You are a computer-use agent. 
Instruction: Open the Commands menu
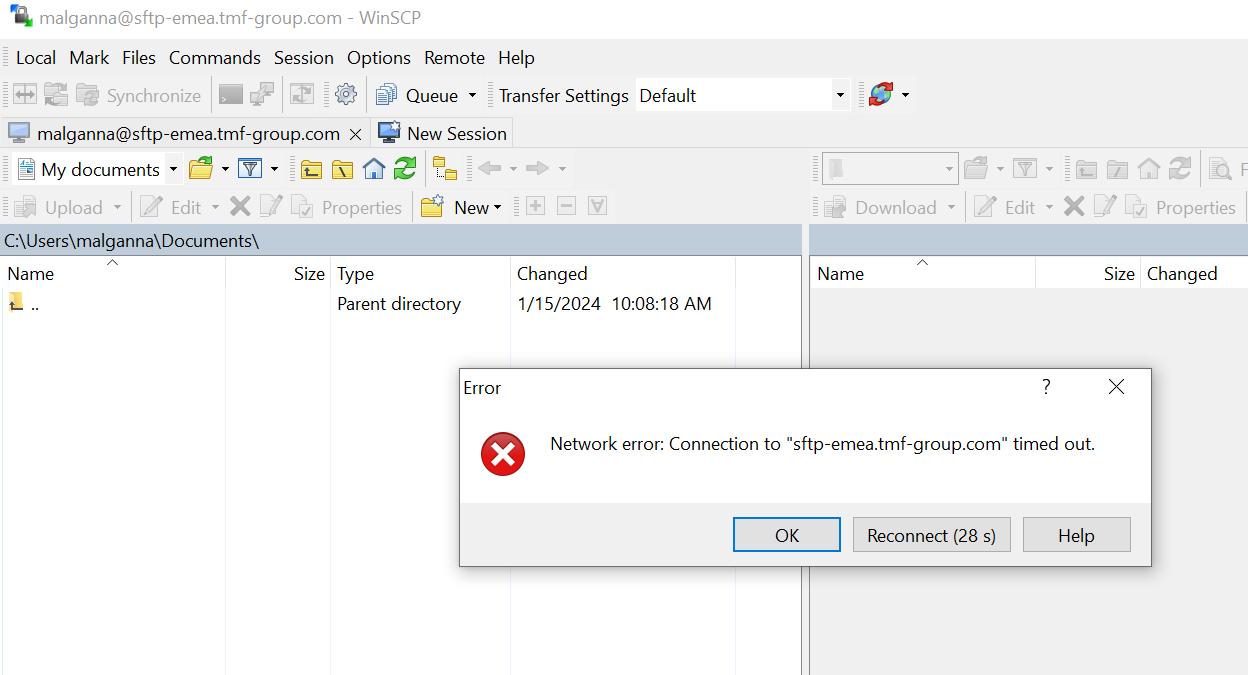tap(214, 58)
